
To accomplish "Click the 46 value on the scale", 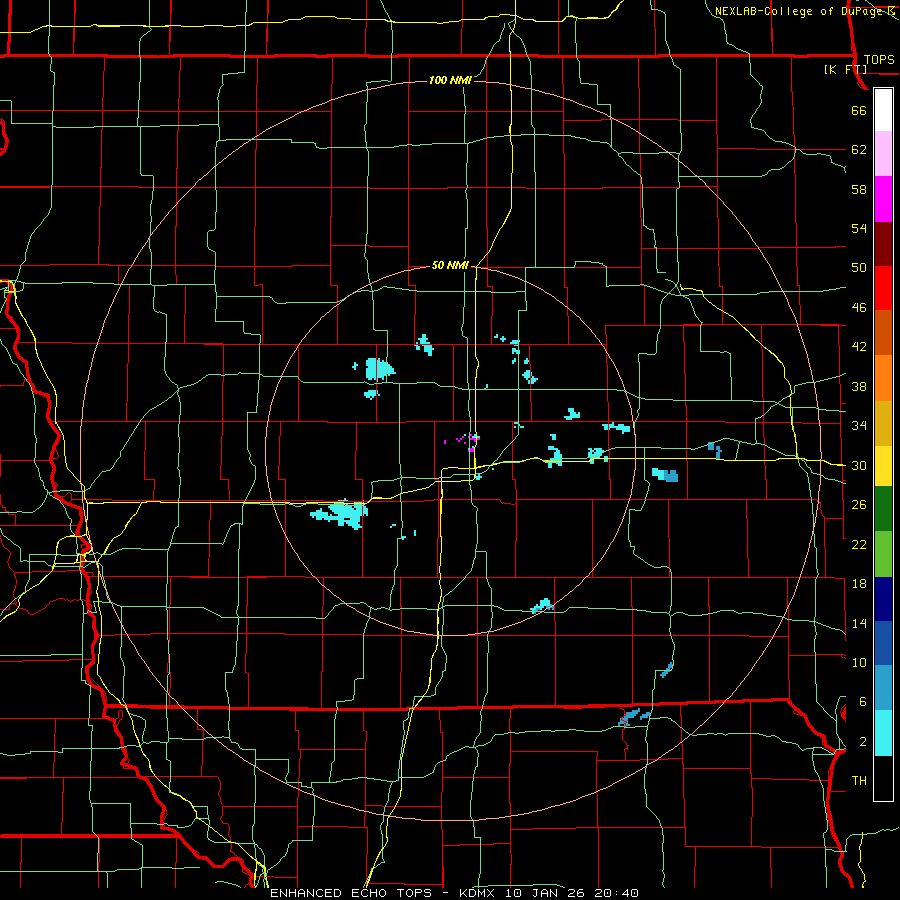I will (x=859, y=308).
